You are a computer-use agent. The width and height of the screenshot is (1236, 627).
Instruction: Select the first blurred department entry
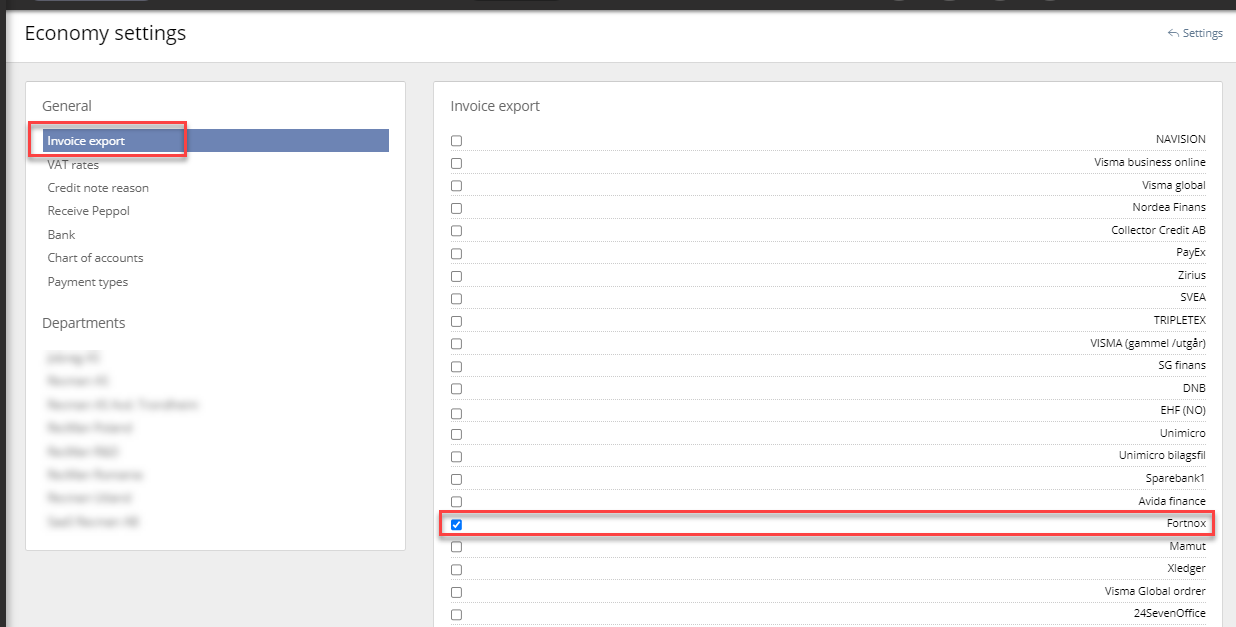(74, 357)
